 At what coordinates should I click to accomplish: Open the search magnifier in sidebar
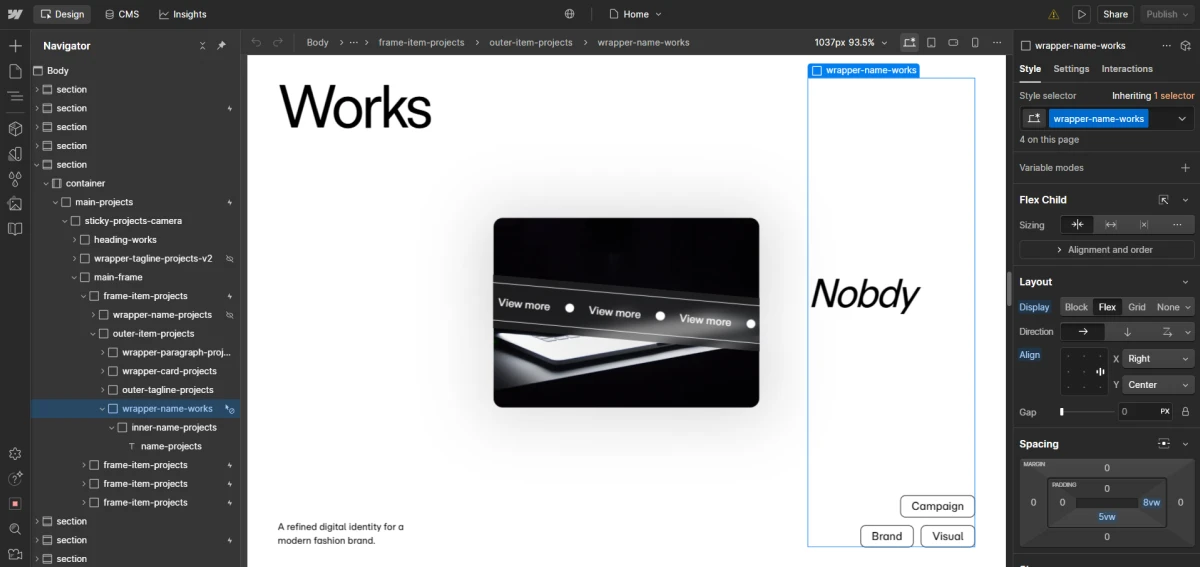tap(15, 529)
